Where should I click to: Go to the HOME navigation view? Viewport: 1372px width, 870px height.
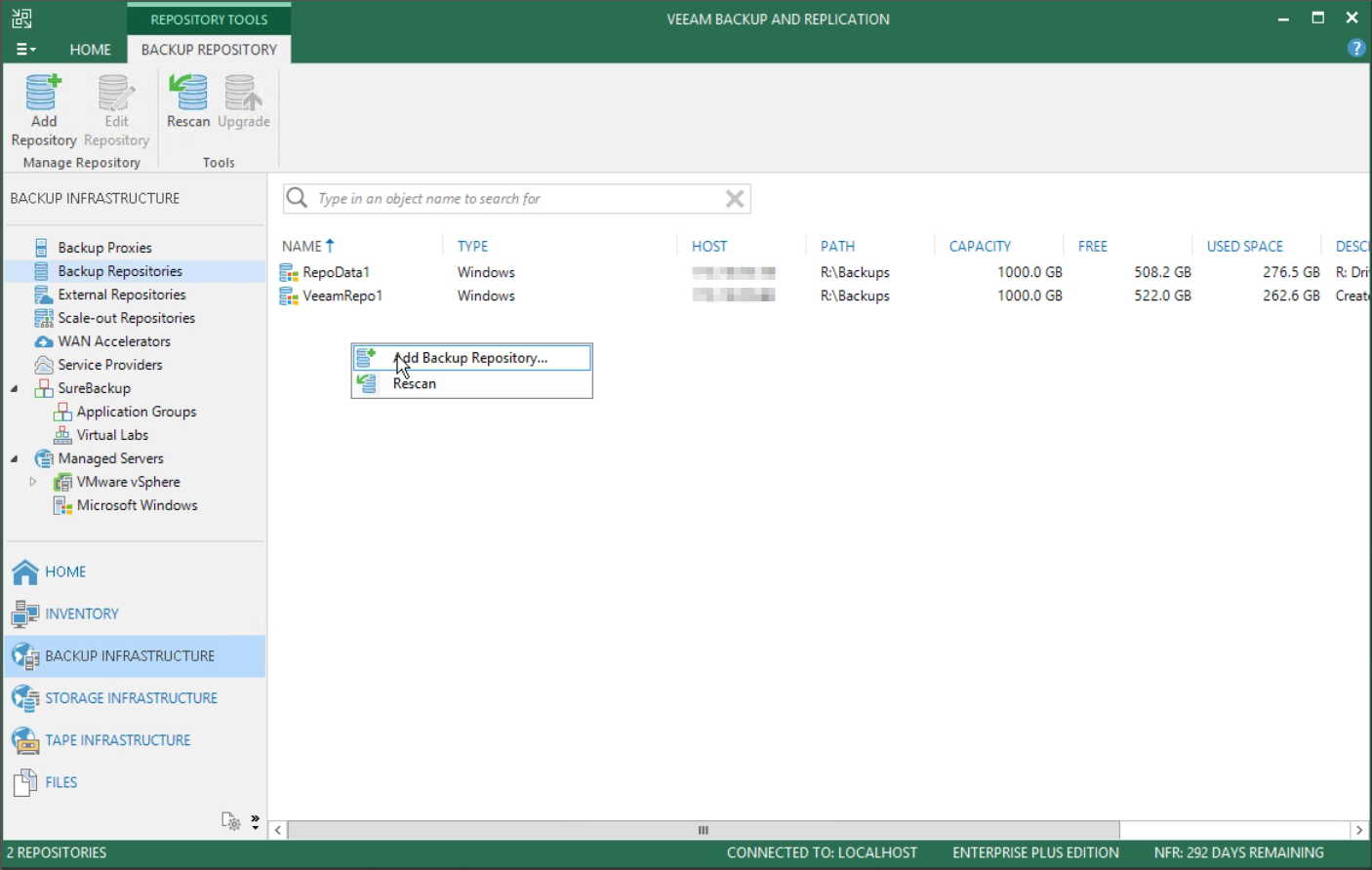coord(135,572)
